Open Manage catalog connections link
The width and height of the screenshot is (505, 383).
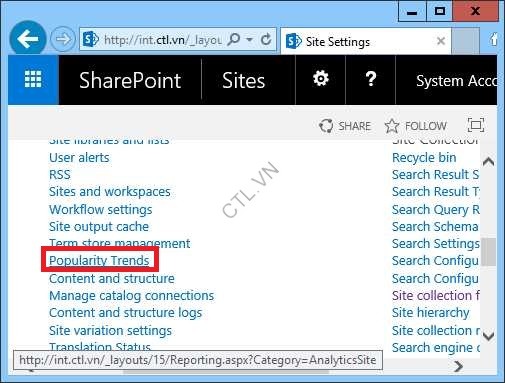point(132,296)
